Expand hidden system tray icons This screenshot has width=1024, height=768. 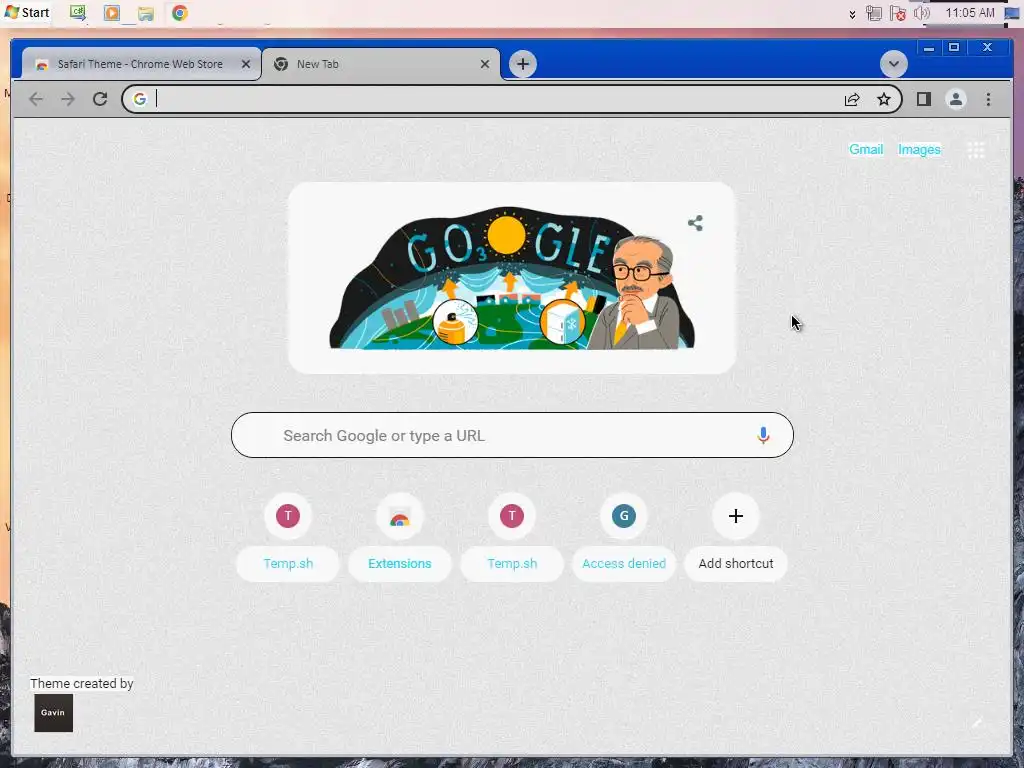pos(852,14)
